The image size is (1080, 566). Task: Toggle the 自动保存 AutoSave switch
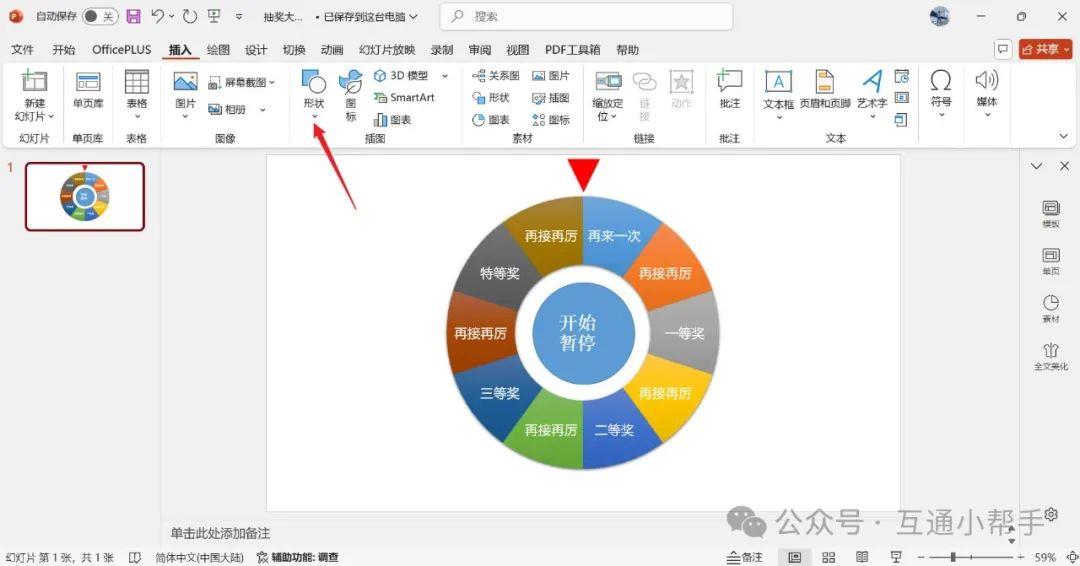tap(100, 16)
